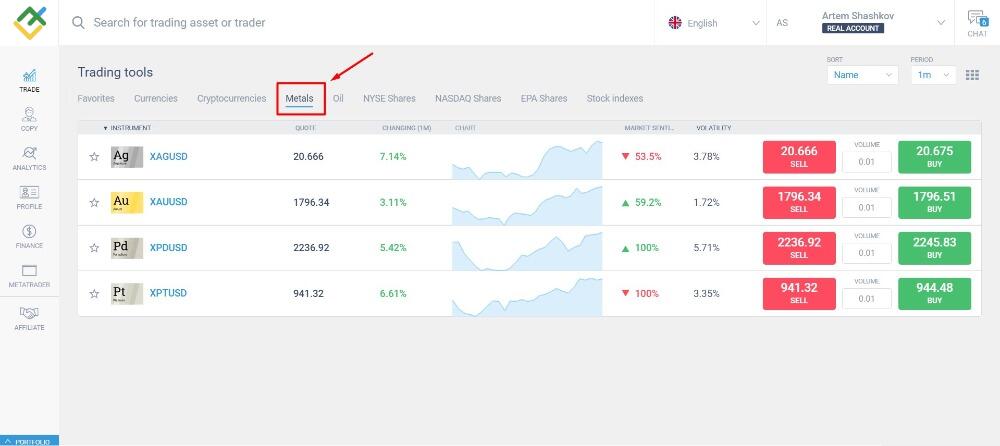1000x446 pixels.
Task: Open the XAGUSD instrument link
Action: click(168, 156)
